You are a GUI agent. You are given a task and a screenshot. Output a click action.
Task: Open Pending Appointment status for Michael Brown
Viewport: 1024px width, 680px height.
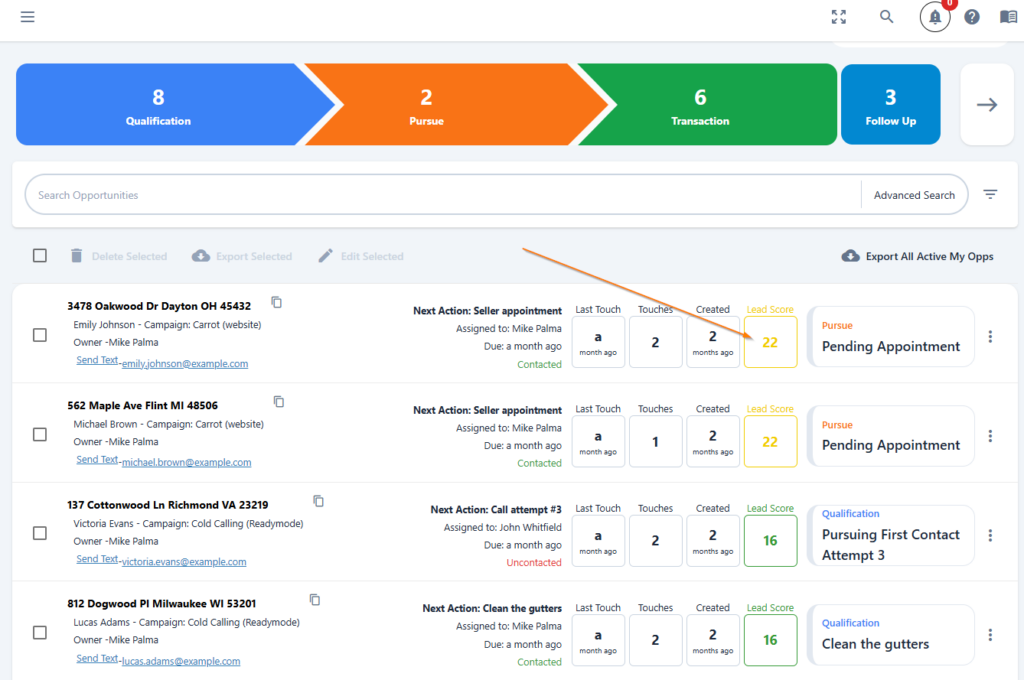[891, 436]
